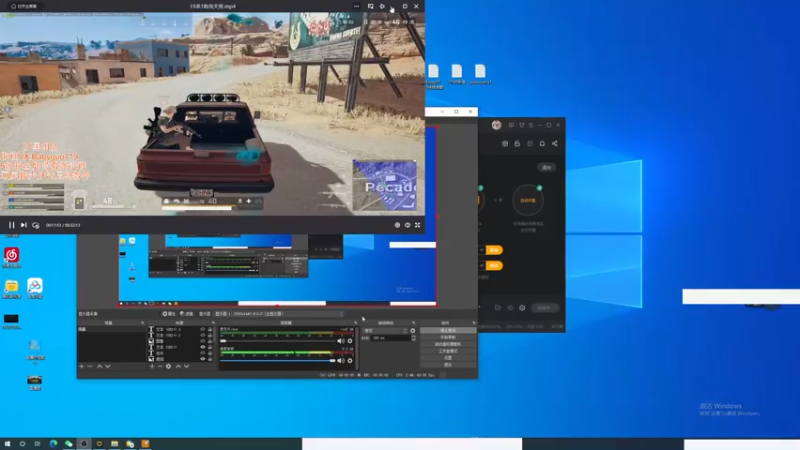Image resolution: width=800 pixels, height=450 pixels.
Task: Add a new scene in OBS
Action: pyautogui.click(x=82, y=366)
